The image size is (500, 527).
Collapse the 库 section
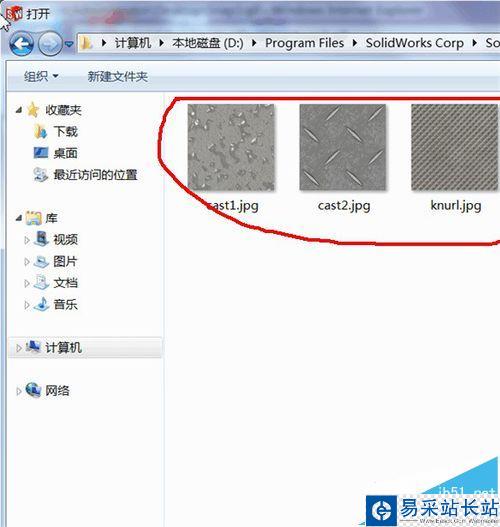click(19, 218)
